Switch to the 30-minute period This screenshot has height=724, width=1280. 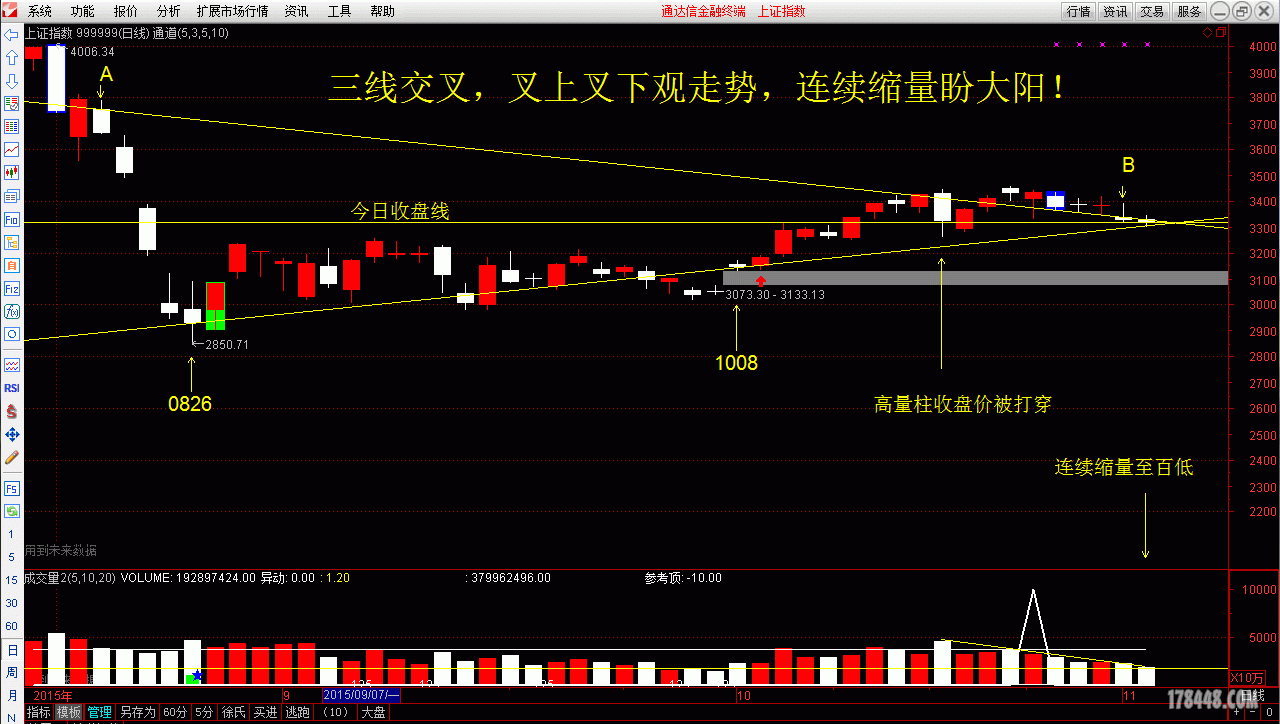click(11, 603)
